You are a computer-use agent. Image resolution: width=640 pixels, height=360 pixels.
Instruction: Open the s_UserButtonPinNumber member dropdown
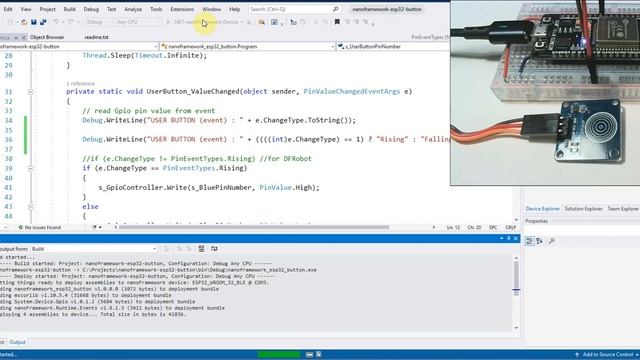tap(393, 47)
